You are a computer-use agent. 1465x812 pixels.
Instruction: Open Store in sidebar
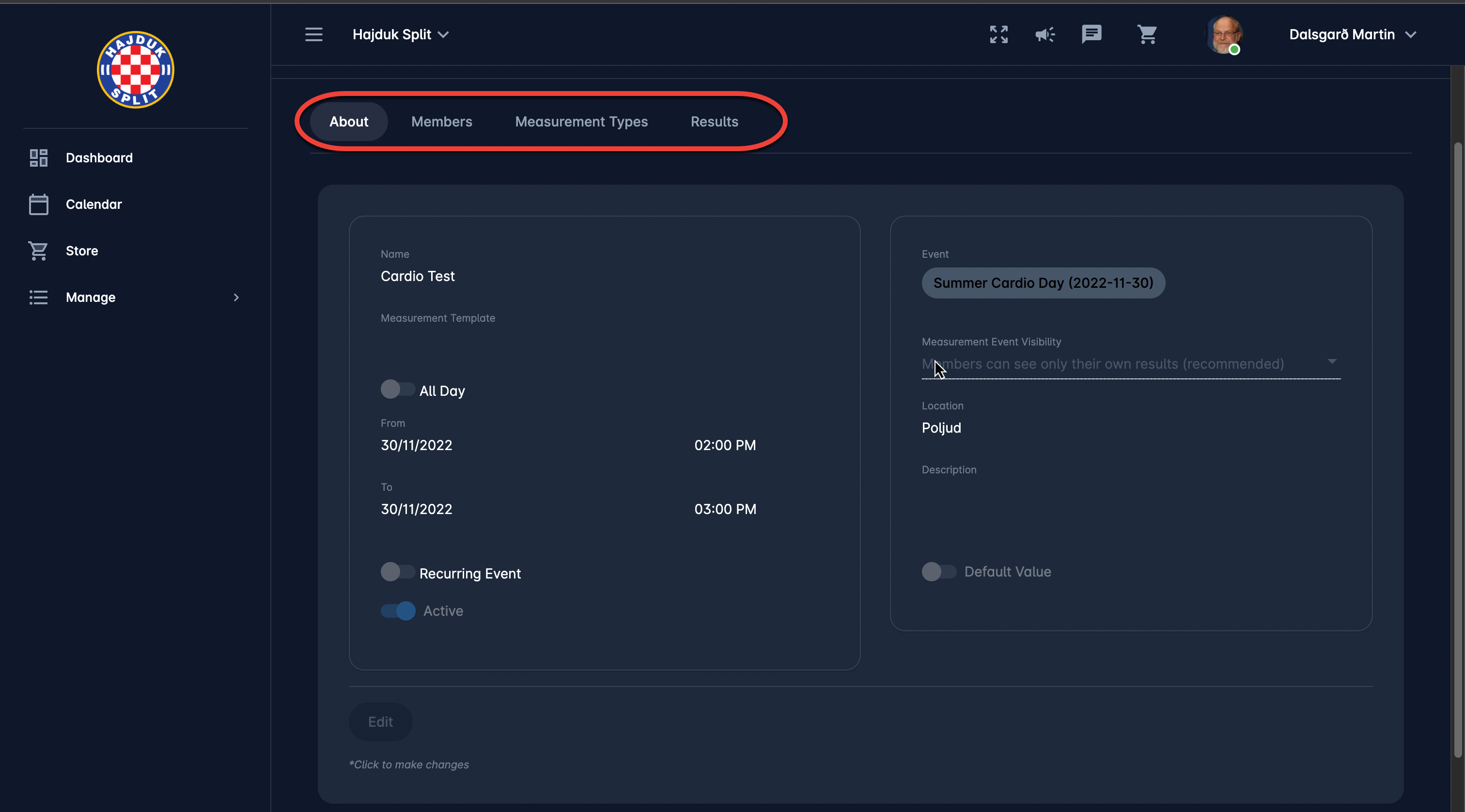click(x=82, y=251)
